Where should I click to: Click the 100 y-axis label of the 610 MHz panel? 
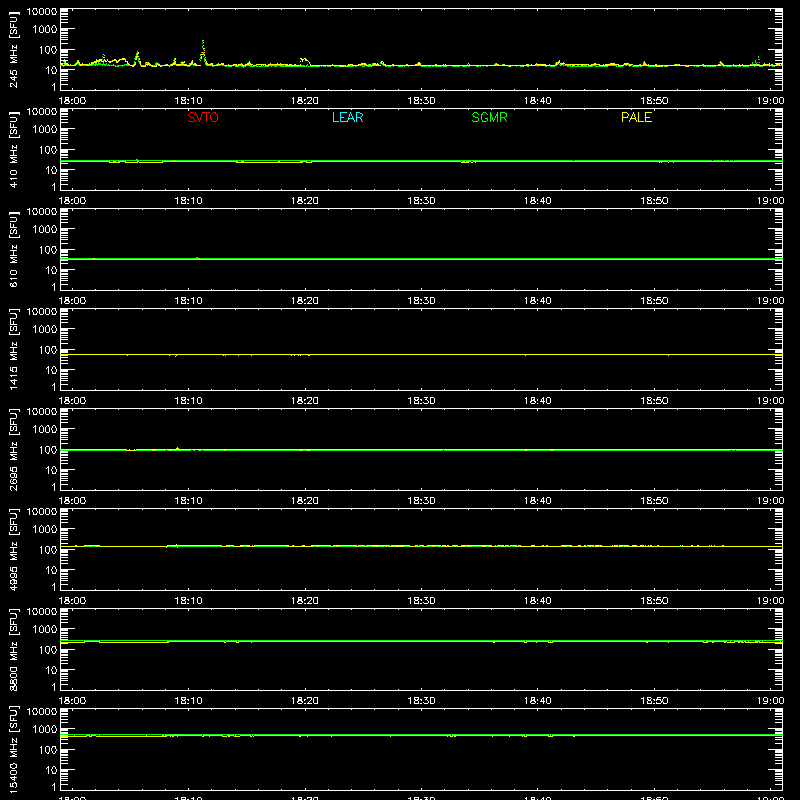pyautogui.click(x=48, y=250)
